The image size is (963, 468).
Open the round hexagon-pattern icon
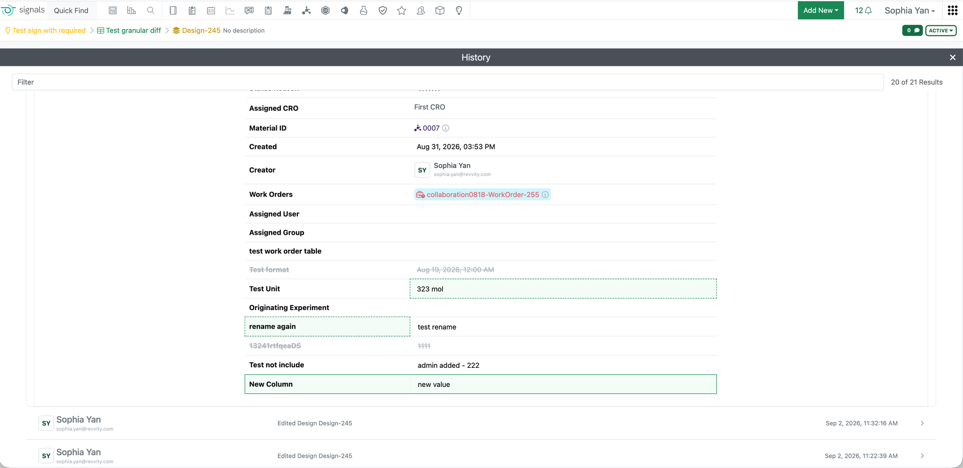point(326,10)
